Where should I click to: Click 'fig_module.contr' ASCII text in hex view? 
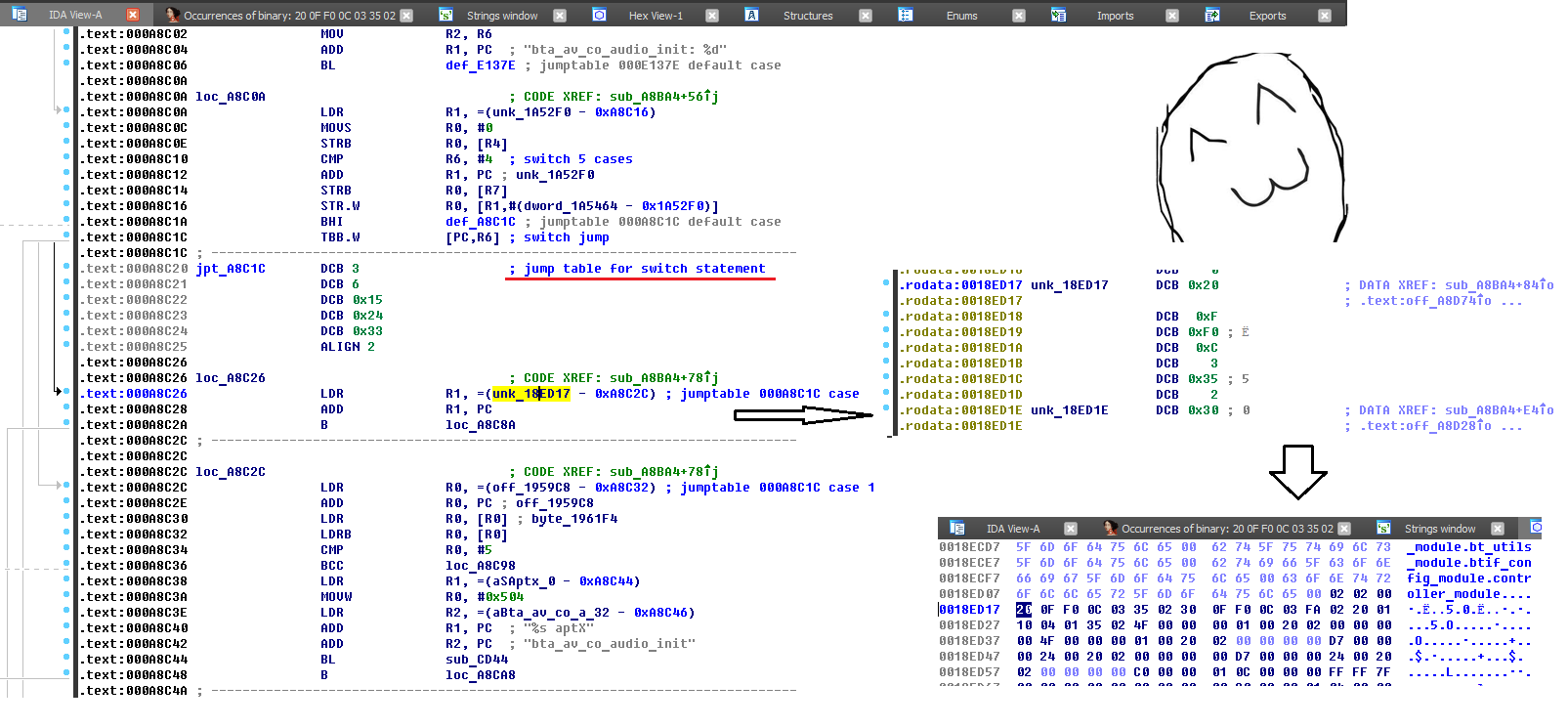click(x=1469, y=578)
